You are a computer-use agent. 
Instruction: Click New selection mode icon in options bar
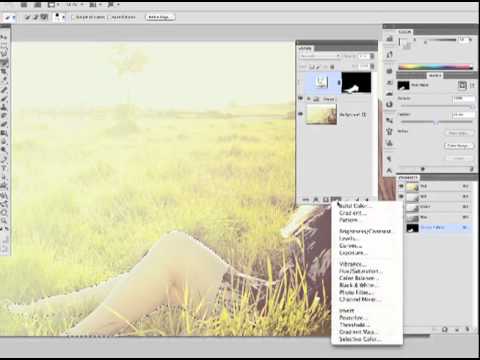28,17
